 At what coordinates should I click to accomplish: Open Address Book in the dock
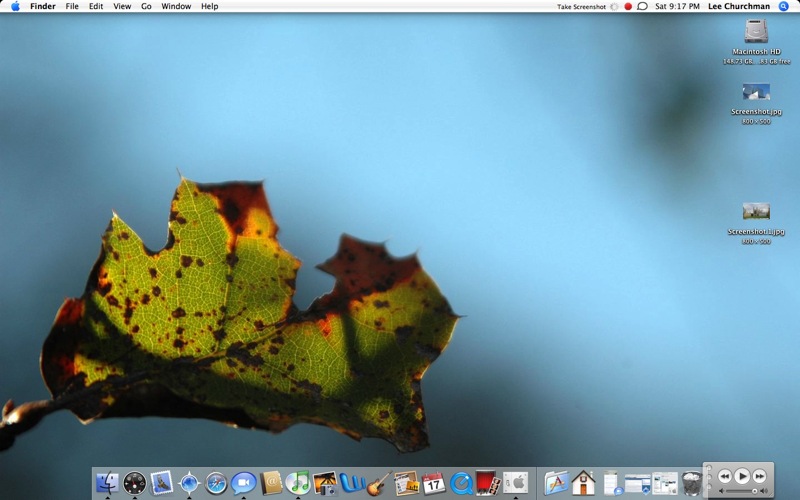(x=270, y=484)
